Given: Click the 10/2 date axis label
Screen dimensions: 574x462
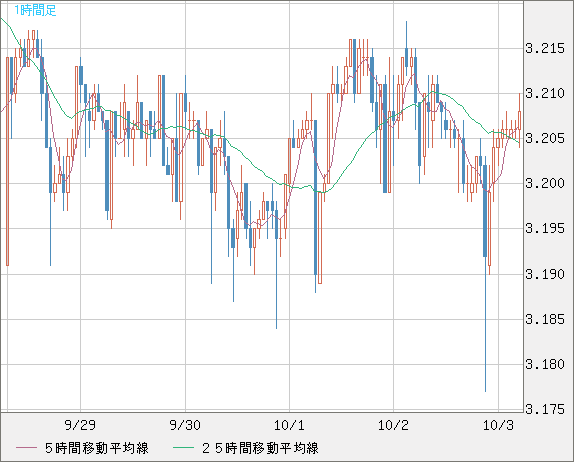Looking at the screenshot, I should click(x=394, y=425).
